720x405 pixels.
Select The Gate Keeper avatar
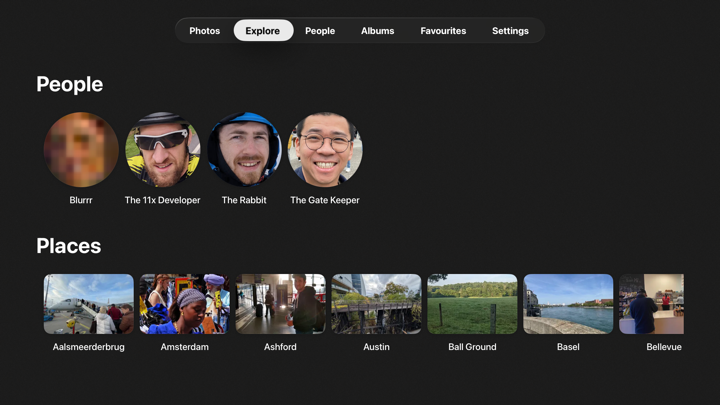click(325, 149)
